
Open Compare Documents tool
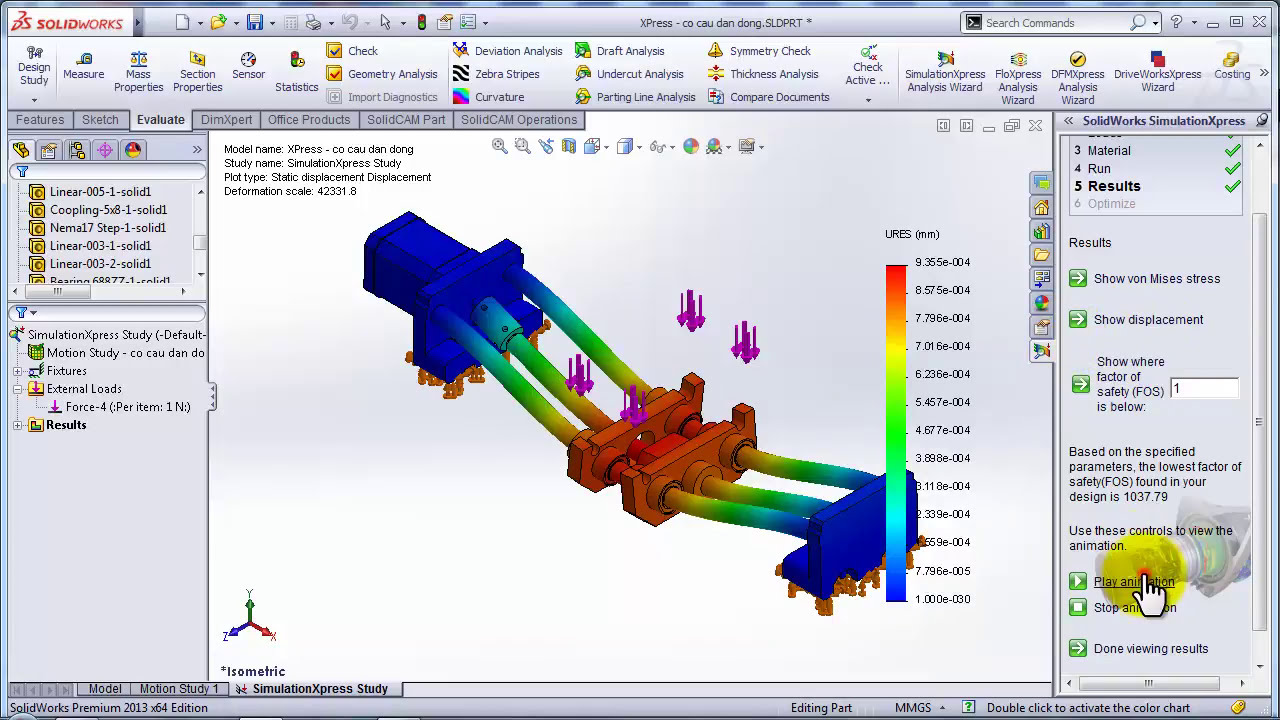click(x=769, y=97)
